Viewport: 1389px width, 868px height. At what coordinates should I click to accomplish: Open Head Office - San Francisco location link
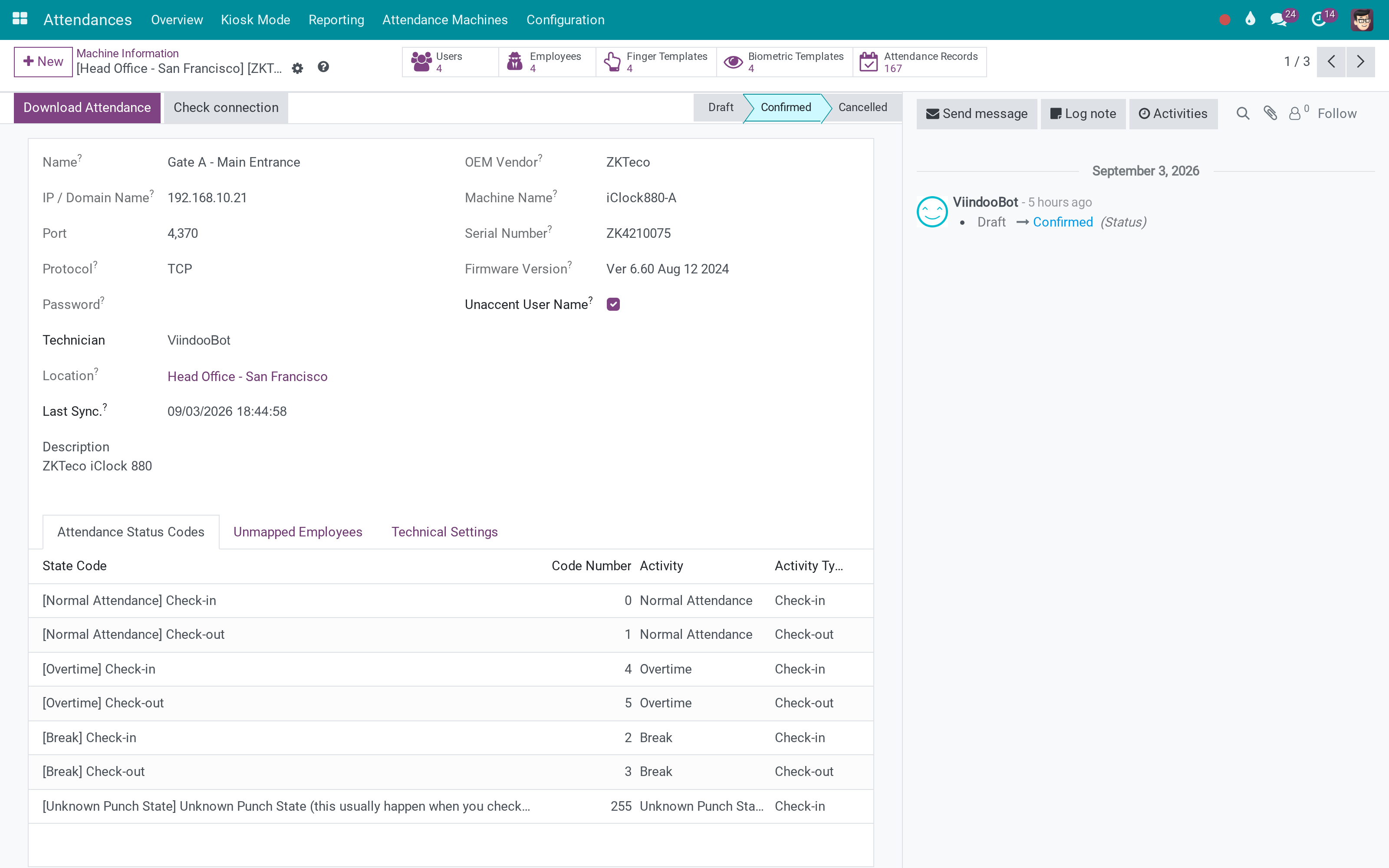(247, 377)
